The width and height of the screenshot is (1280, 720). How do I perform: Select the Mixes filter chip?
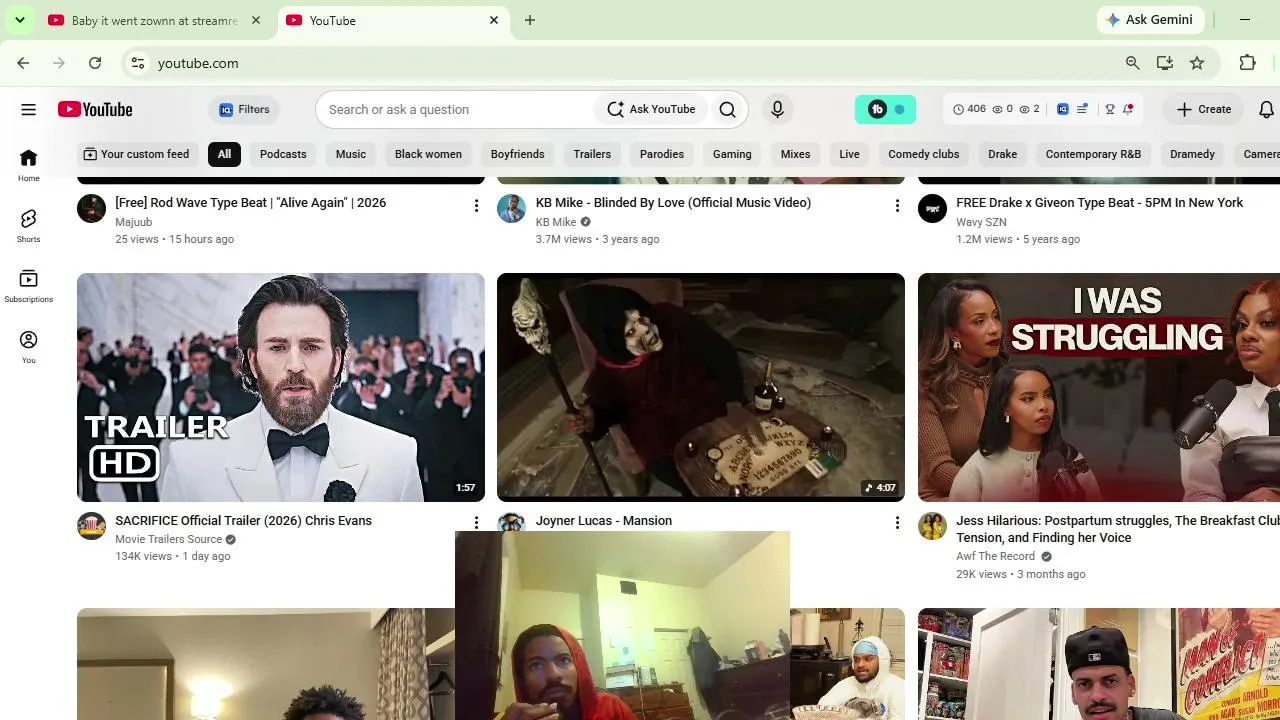pos(795,154)
